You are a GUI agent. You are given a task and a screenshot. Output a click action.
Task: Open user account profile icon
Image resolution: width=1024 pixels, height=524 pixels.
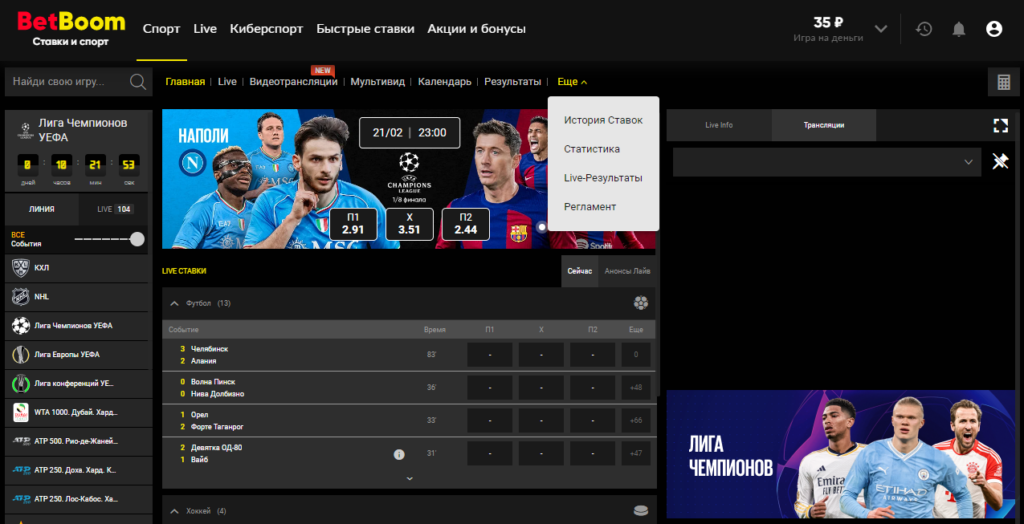pos(994,29)
